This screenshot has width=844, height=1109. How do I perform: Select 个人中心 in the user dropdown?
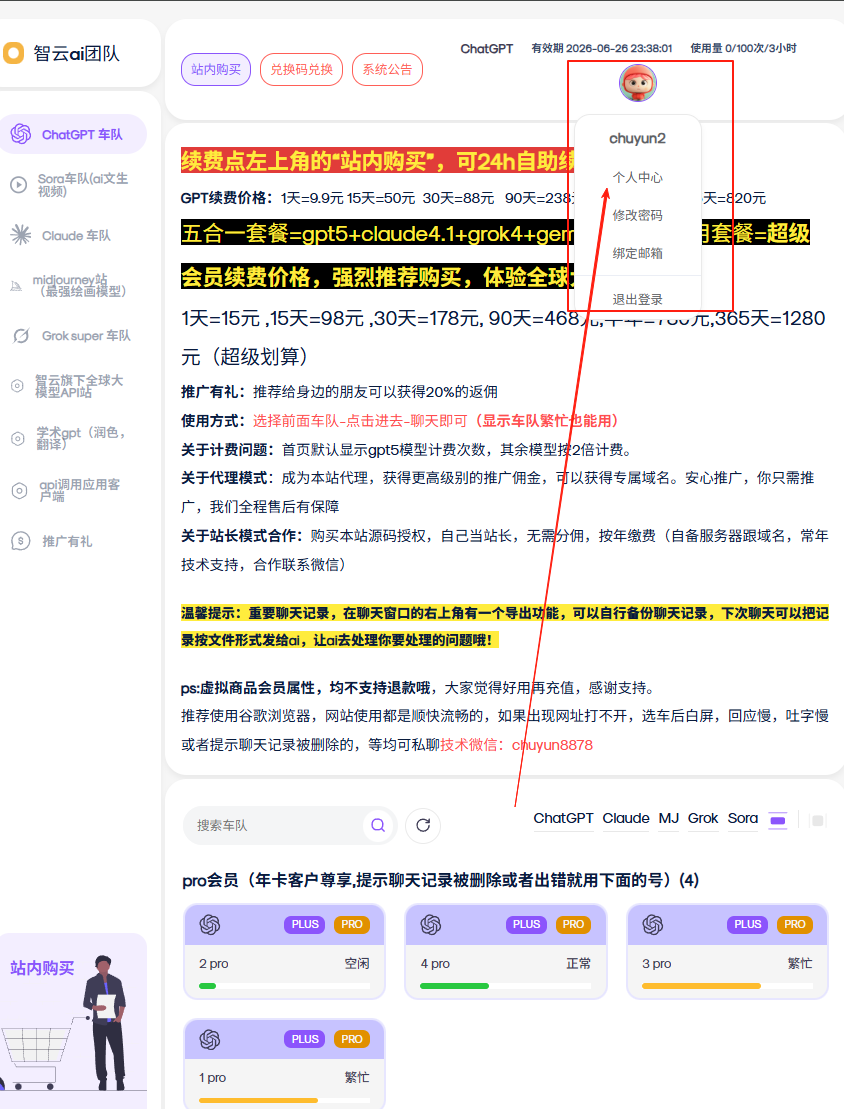pyautogui.click(x=637, y=177)
